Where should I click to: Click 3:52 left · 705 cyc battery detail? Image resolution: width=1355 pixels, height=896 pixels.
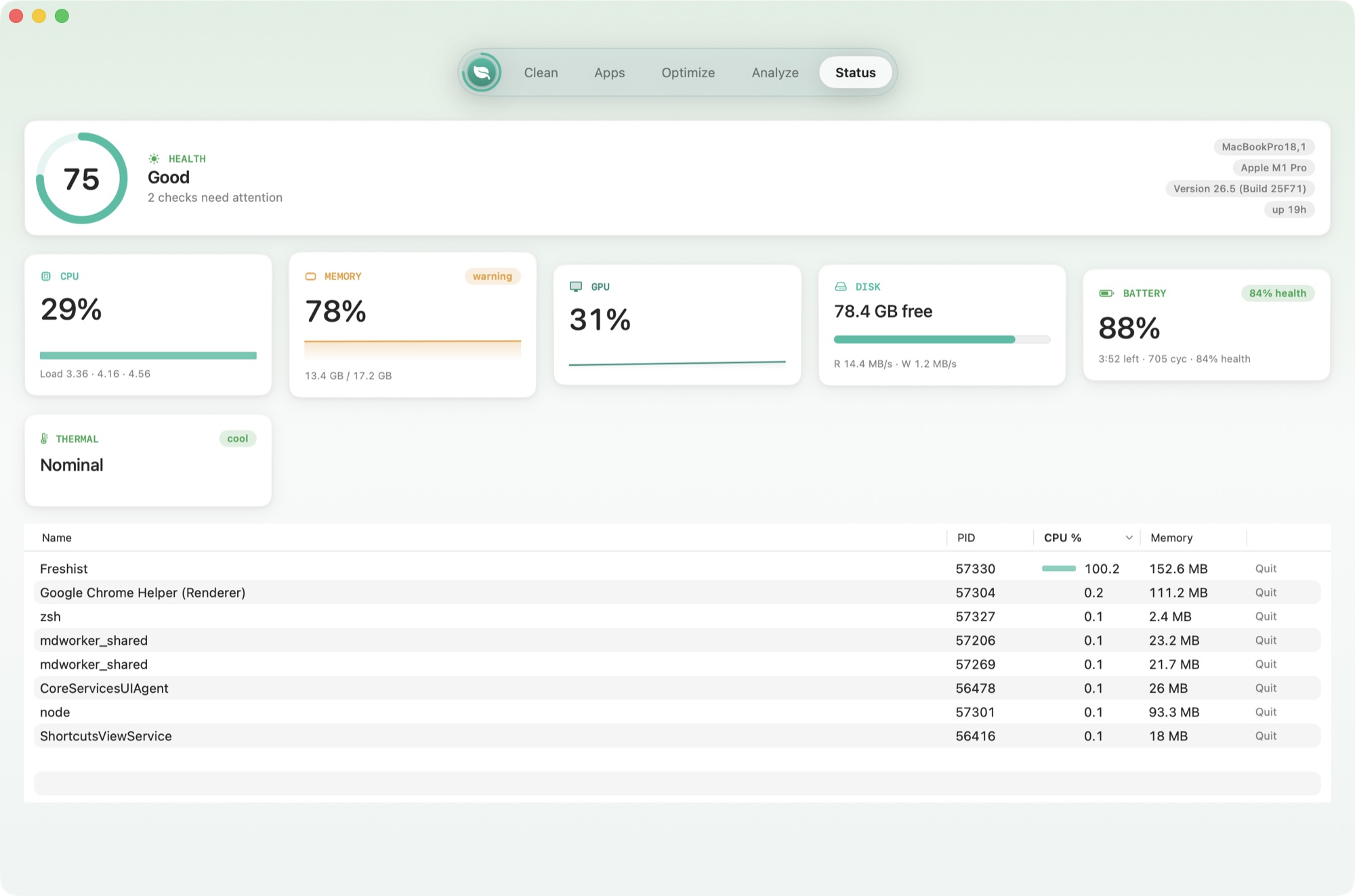coord(1175,359)
